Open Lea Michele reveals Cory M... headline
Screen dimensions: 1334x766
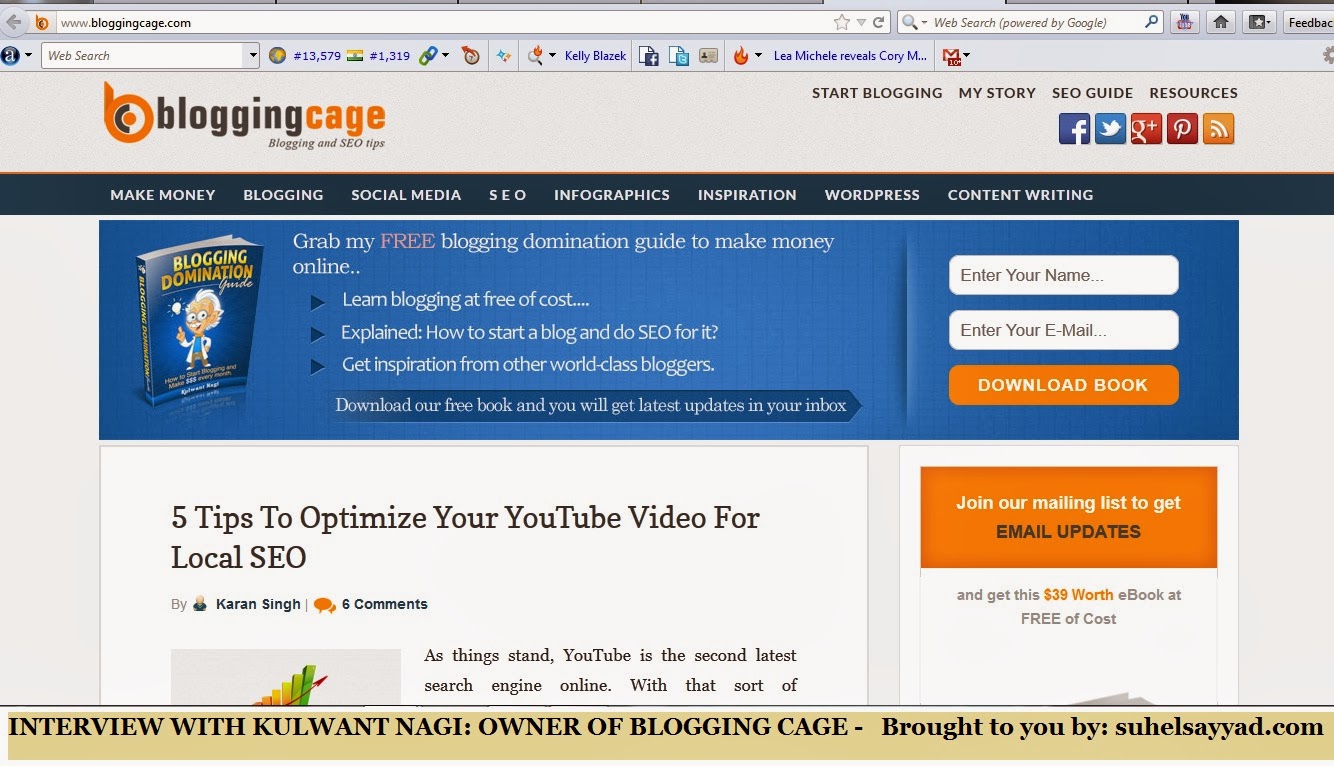(850, 56)
